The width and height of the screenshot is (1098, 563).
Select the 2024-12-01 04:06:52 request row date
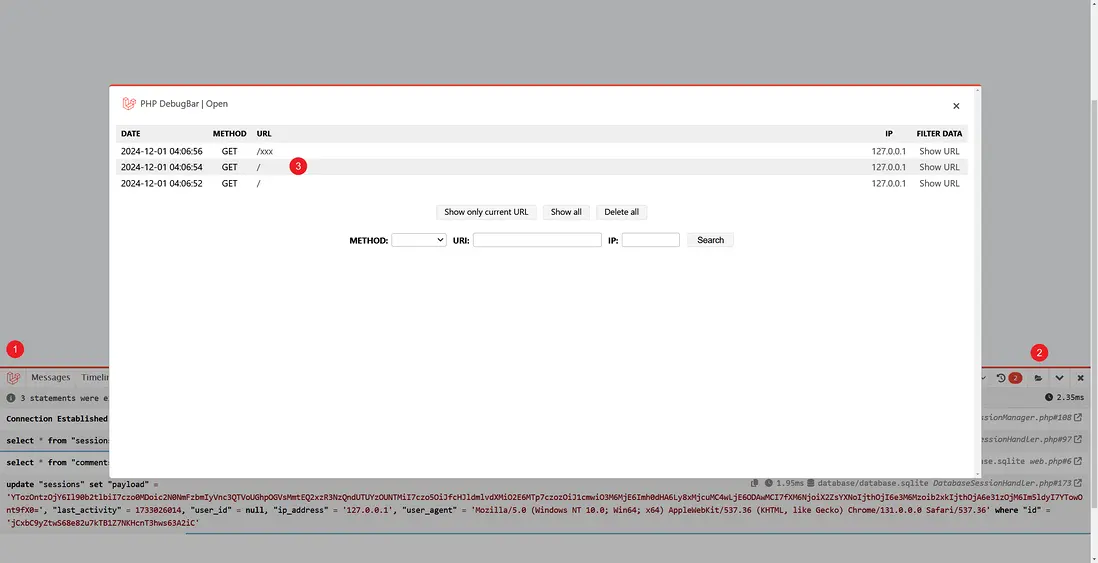tap(162, 183)
